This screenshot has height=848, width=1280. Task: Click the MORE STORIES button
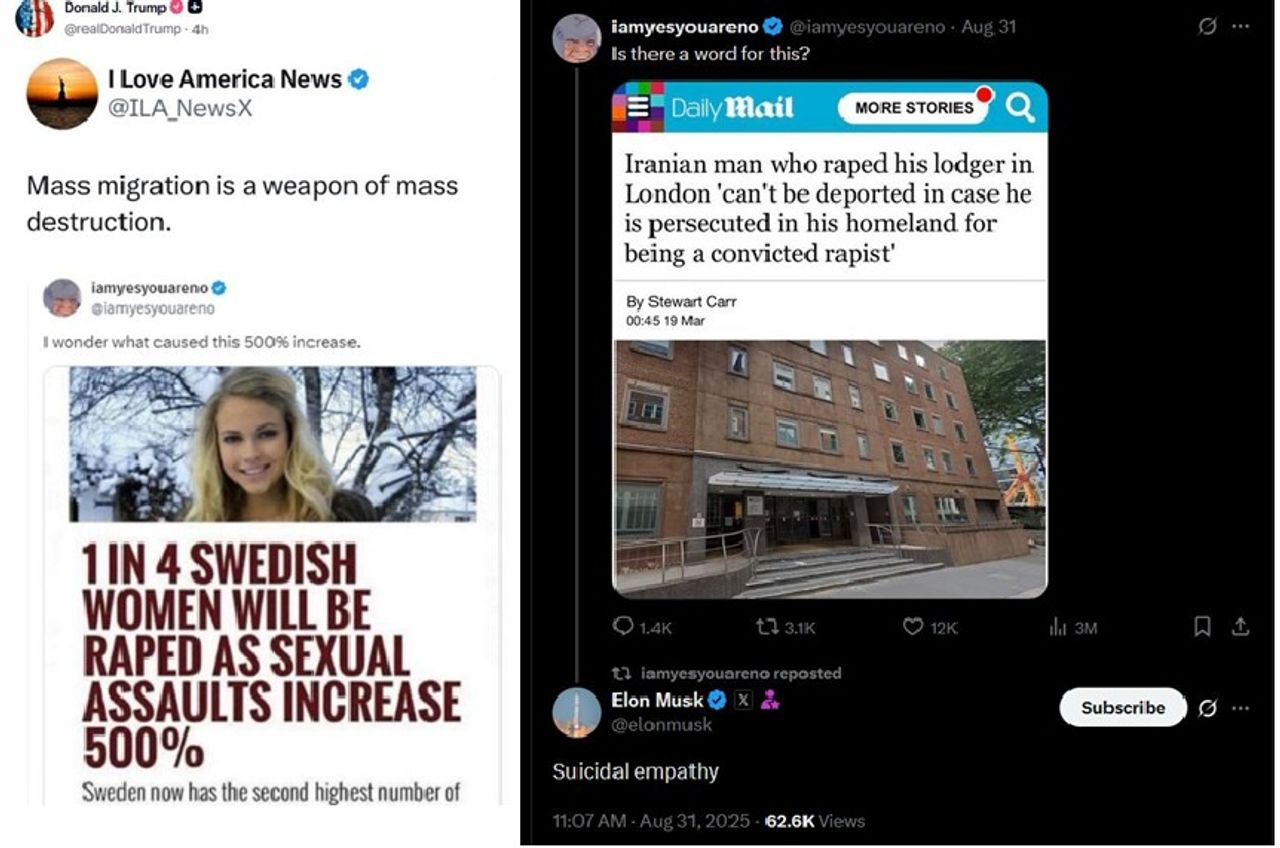[x=914, y=107]
